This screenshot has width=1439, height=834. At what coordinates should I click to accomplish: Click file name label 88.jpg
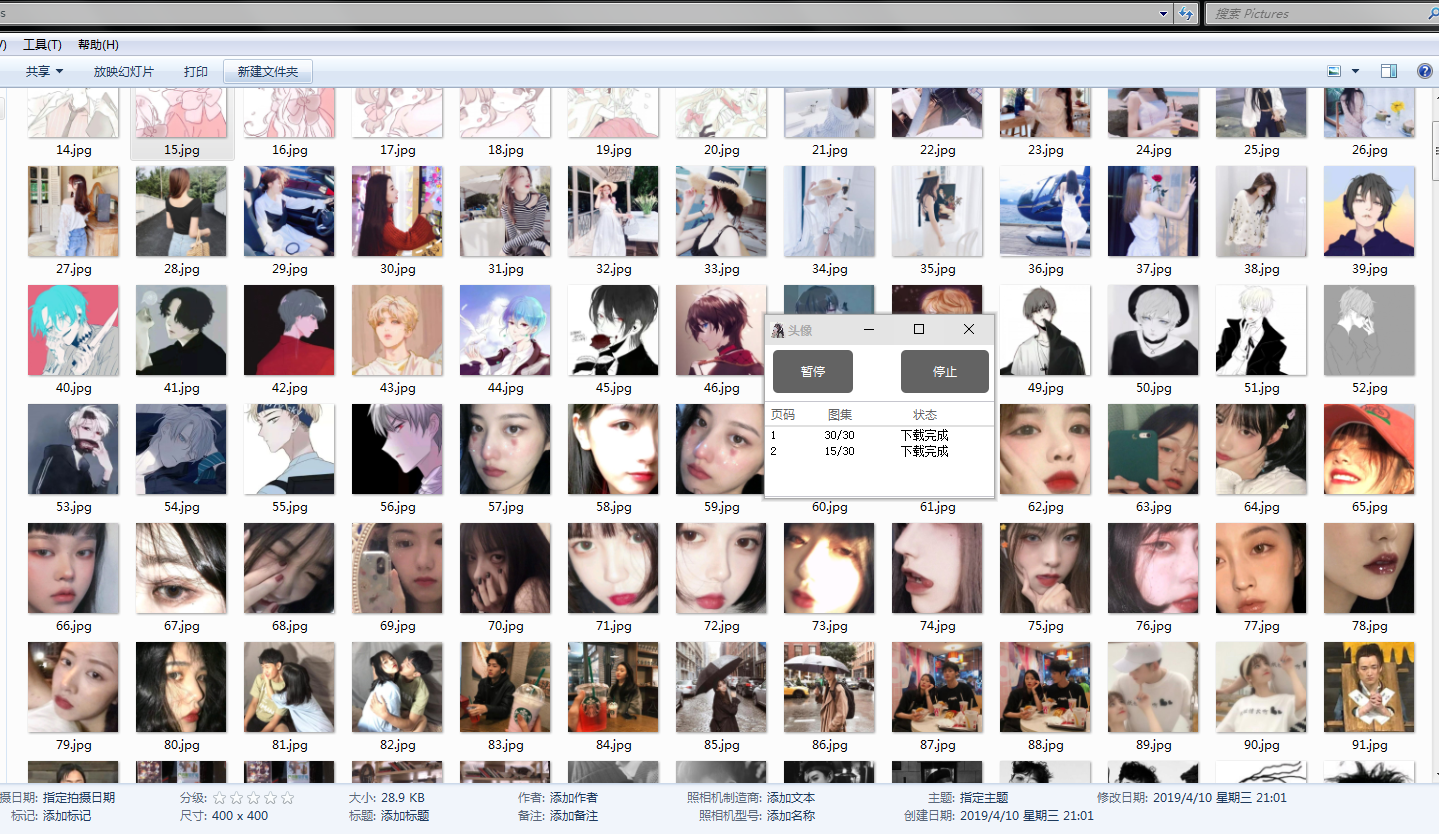point(1046,745)
